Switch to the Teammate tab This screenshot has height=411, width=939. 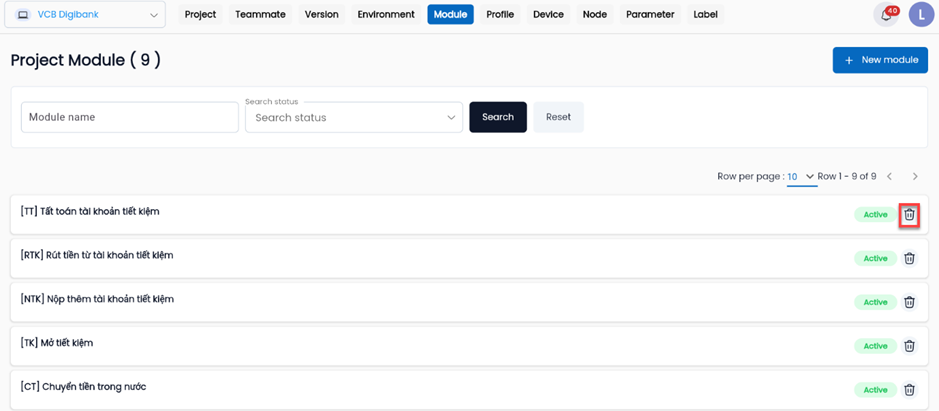point(260,15)
